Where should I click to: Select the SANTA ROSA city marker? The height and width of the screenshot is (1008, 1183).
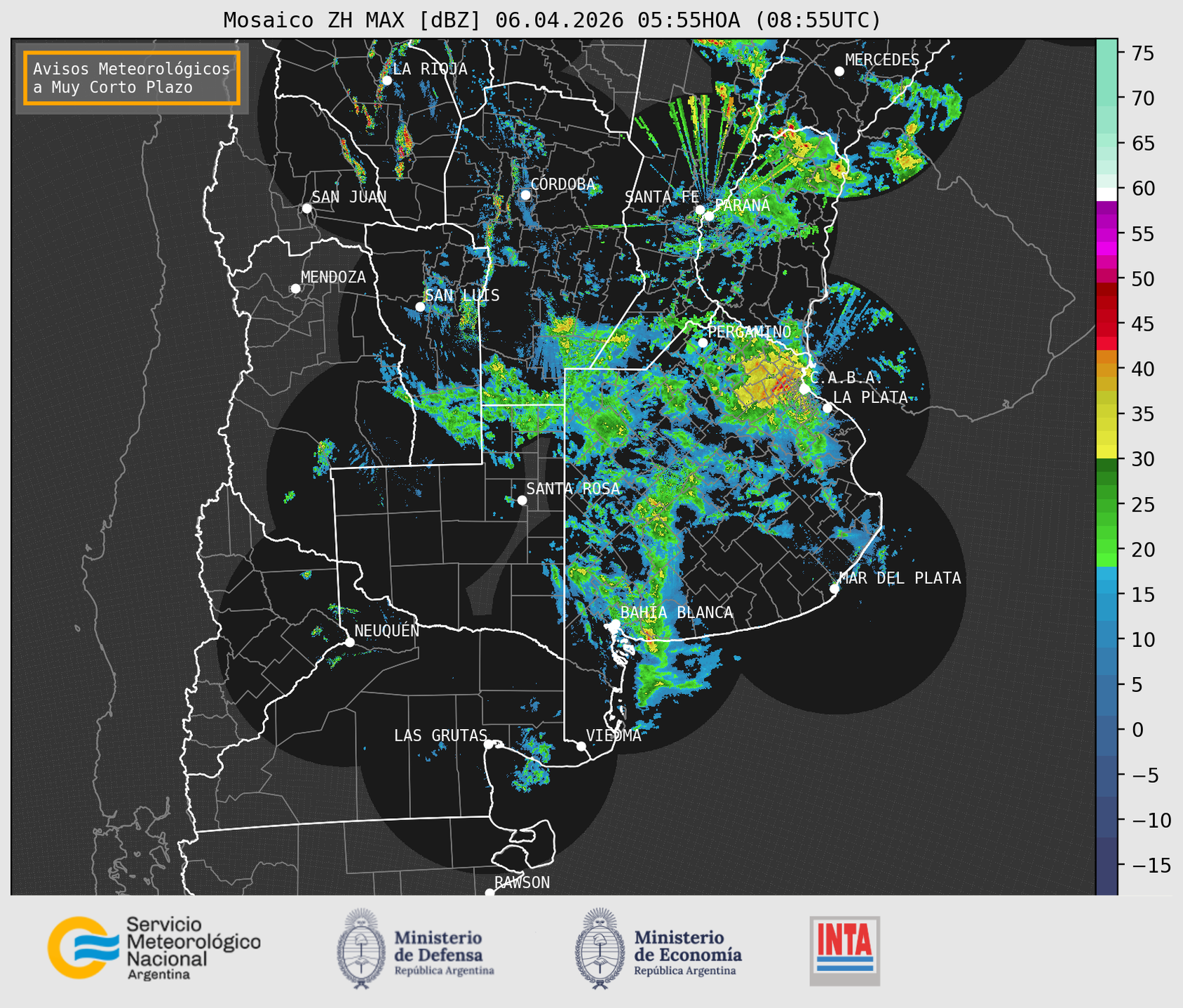tap(522, 500)
